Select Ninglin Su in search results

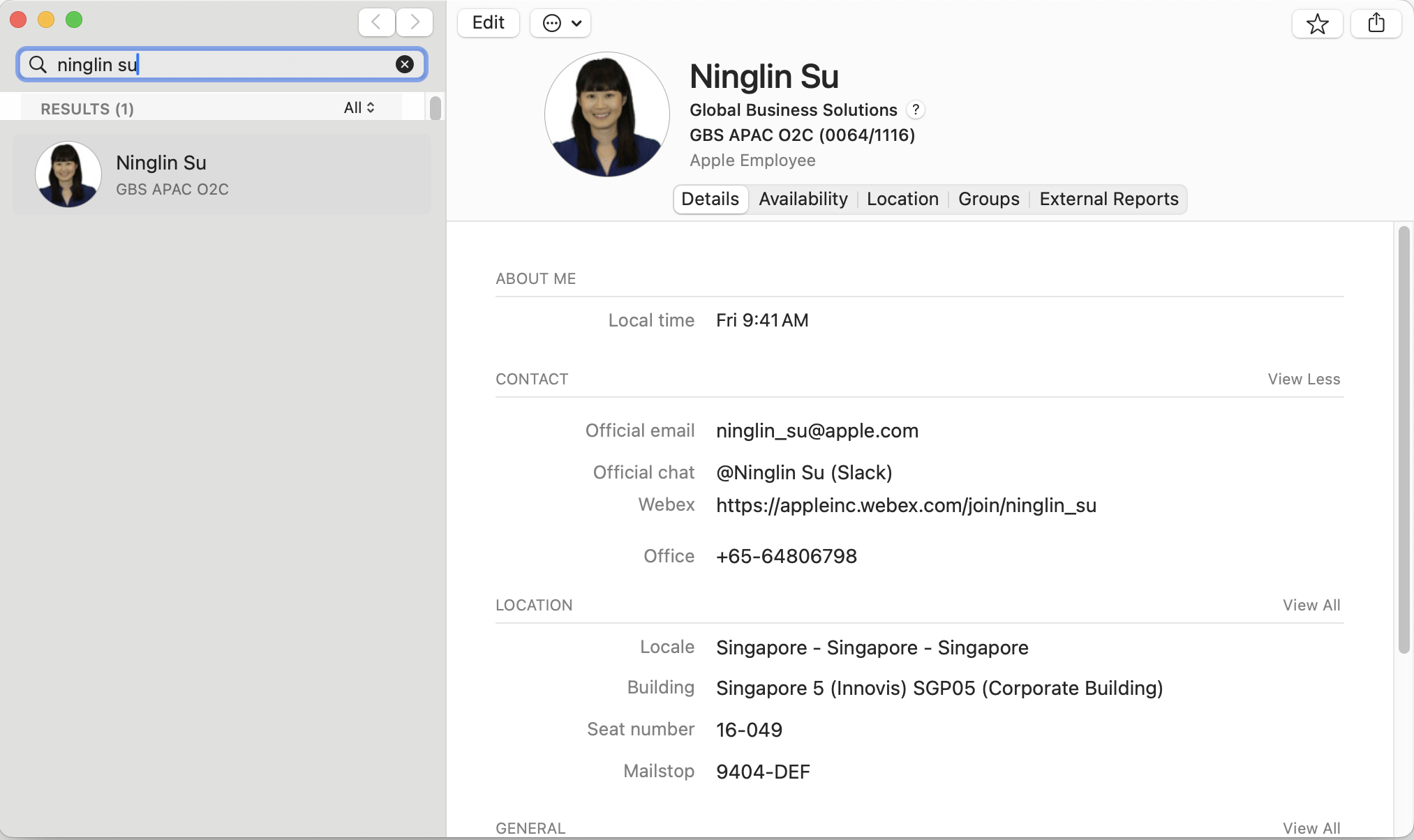pyautogui.click(x=222, y=174)
